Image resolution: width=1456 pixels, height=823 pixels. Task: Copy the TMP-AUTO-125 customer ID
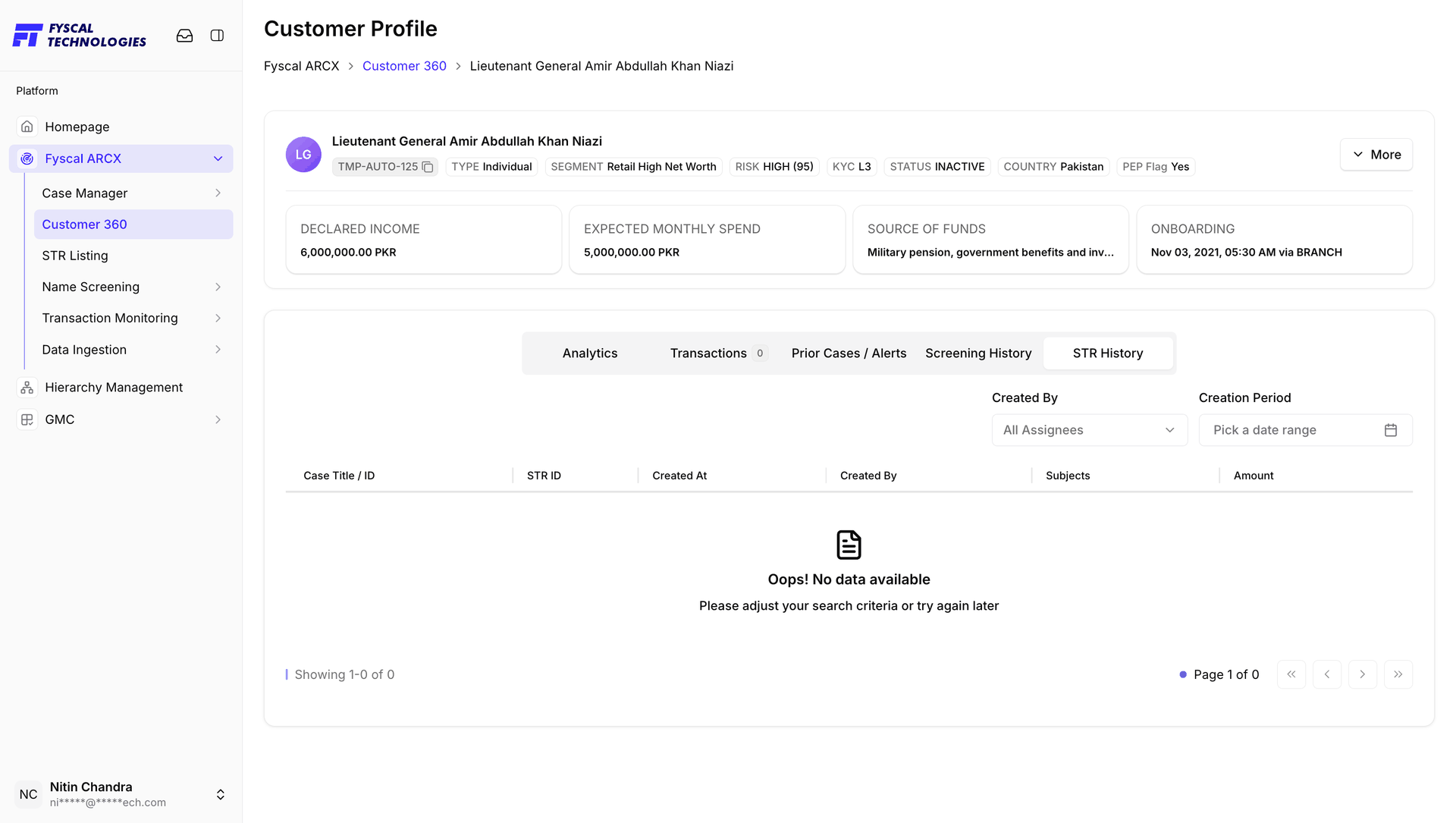point(428,167)
